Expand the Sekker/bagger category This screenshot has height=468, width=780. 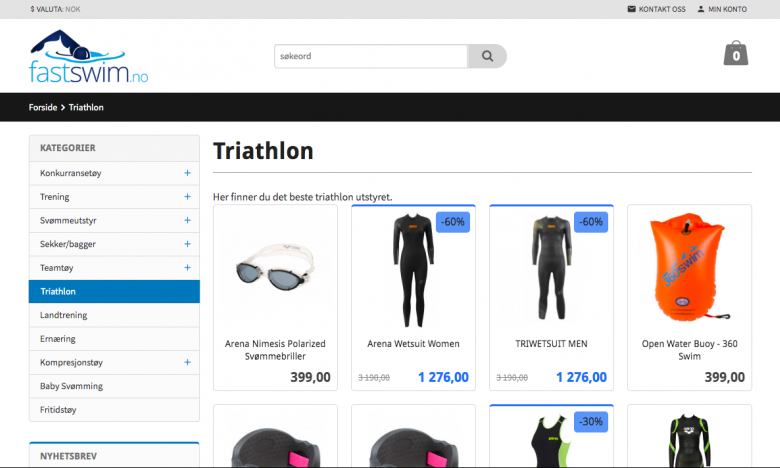coord(188,244)
